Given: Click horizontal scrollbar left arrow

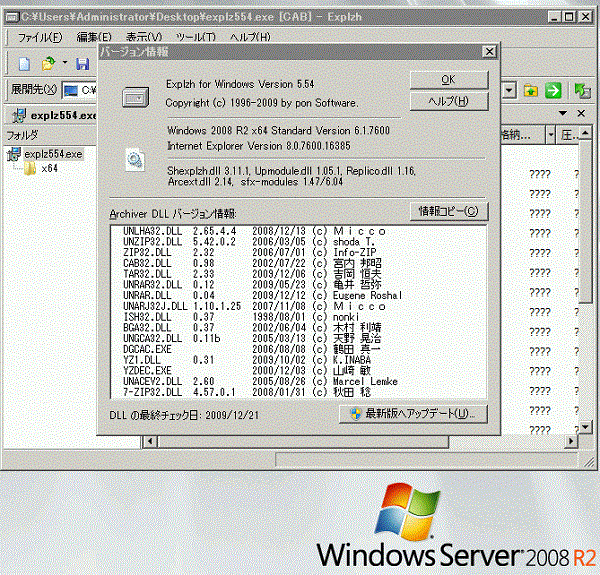Looking at the screenshot, I should coord(150,441).
